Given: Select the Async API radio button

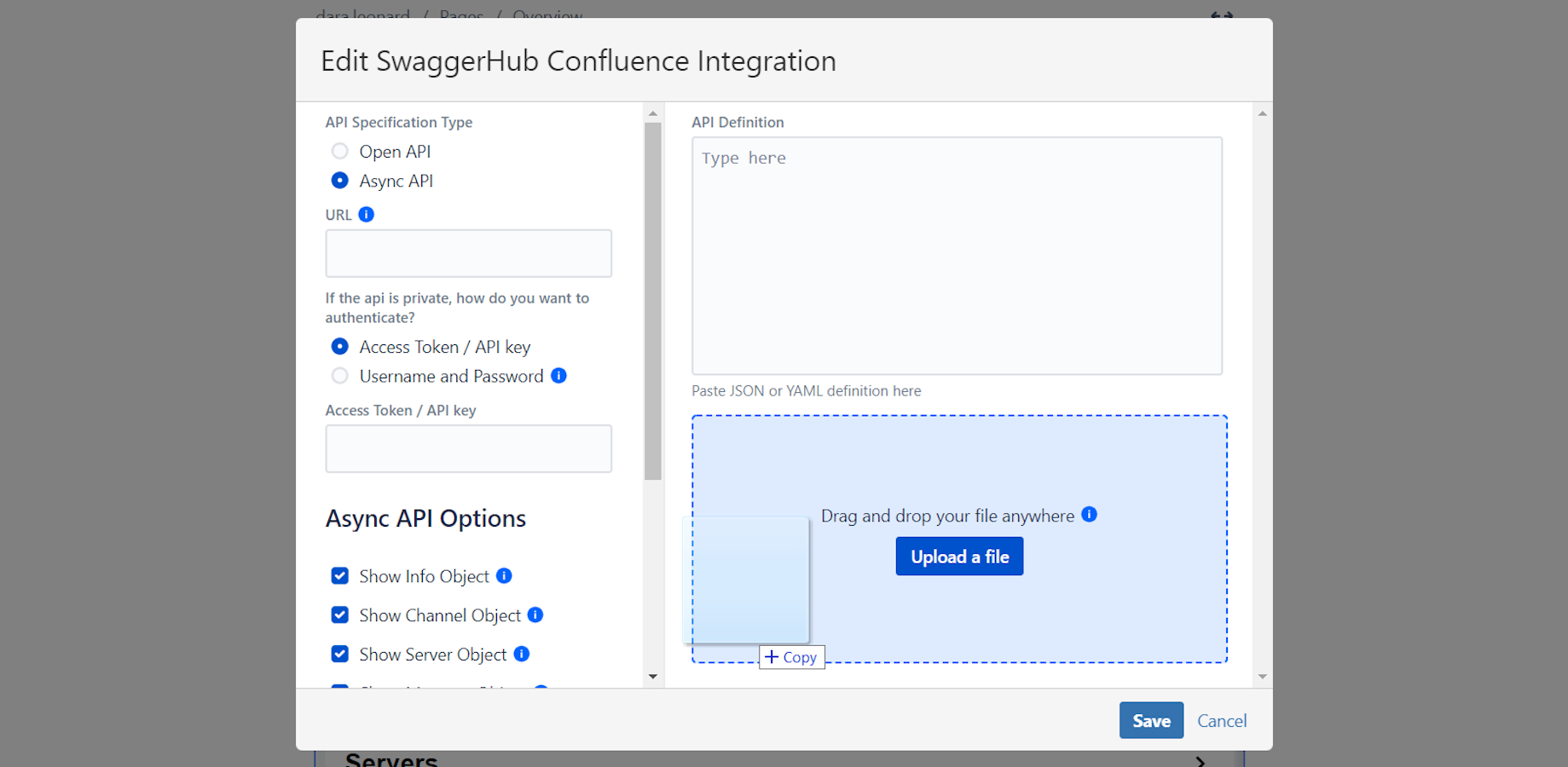Looking at the screenshot, I should click(x=339, y=181).
